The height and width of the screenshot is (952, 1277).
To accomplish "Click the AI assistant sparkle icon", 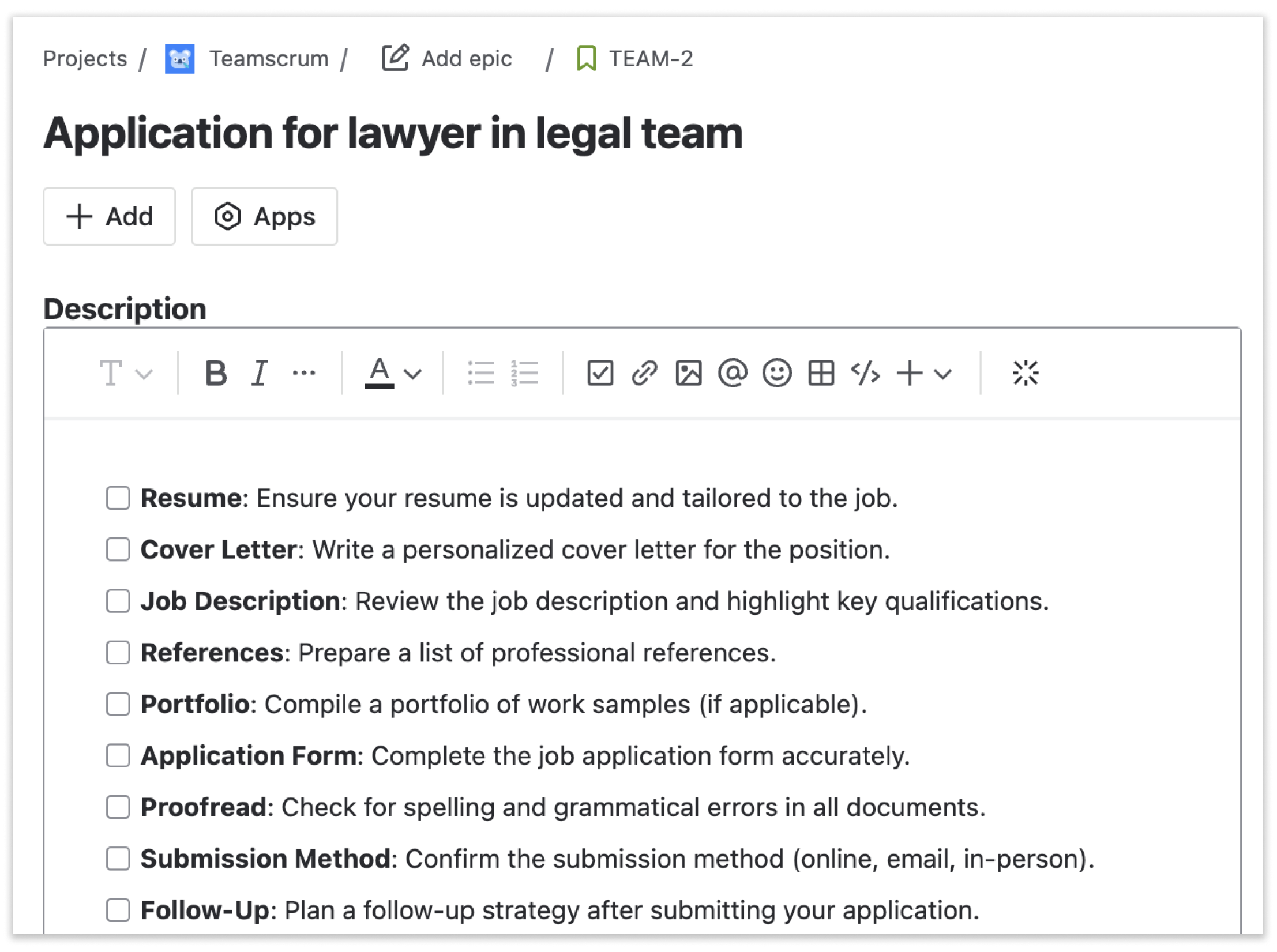I will click(x=1024, y=372).
